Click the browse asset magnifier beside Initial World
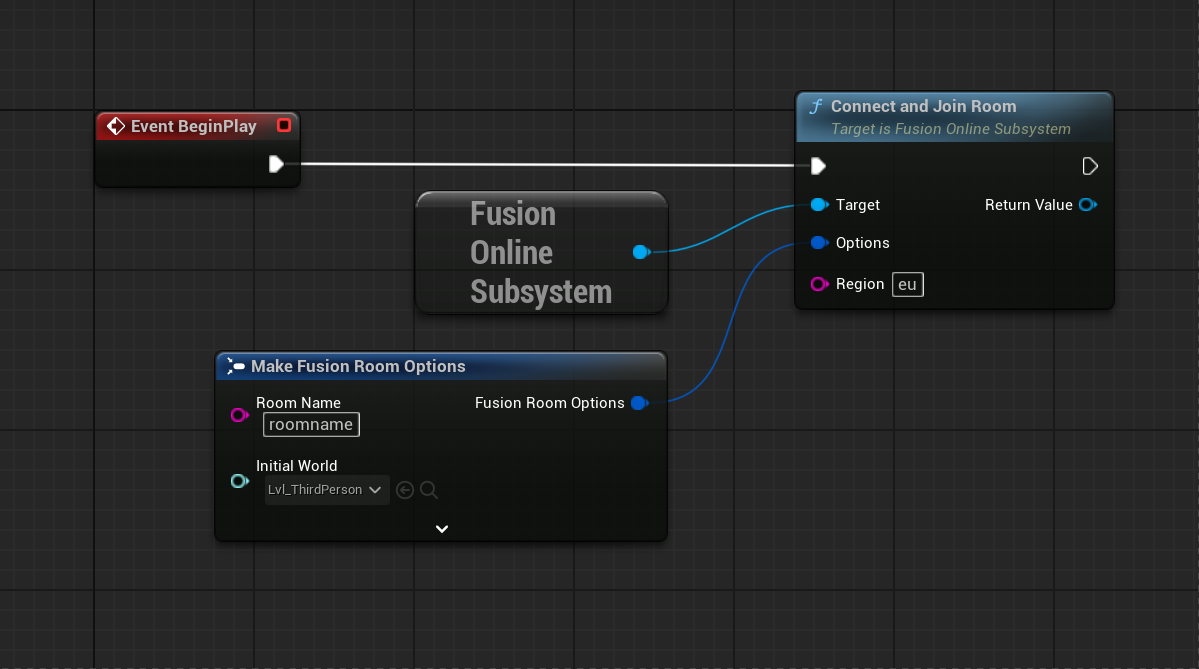 (x=429, y=490)
